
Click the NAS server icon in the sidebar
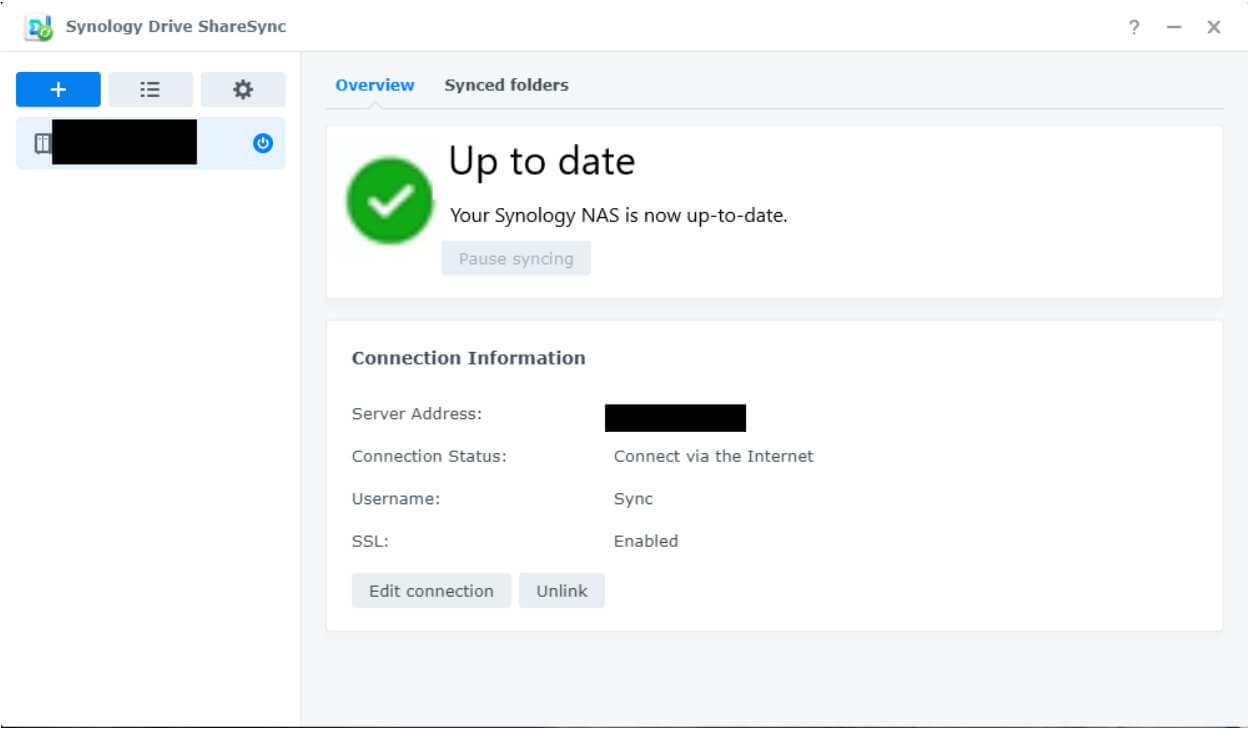click(x=41, y=142)
